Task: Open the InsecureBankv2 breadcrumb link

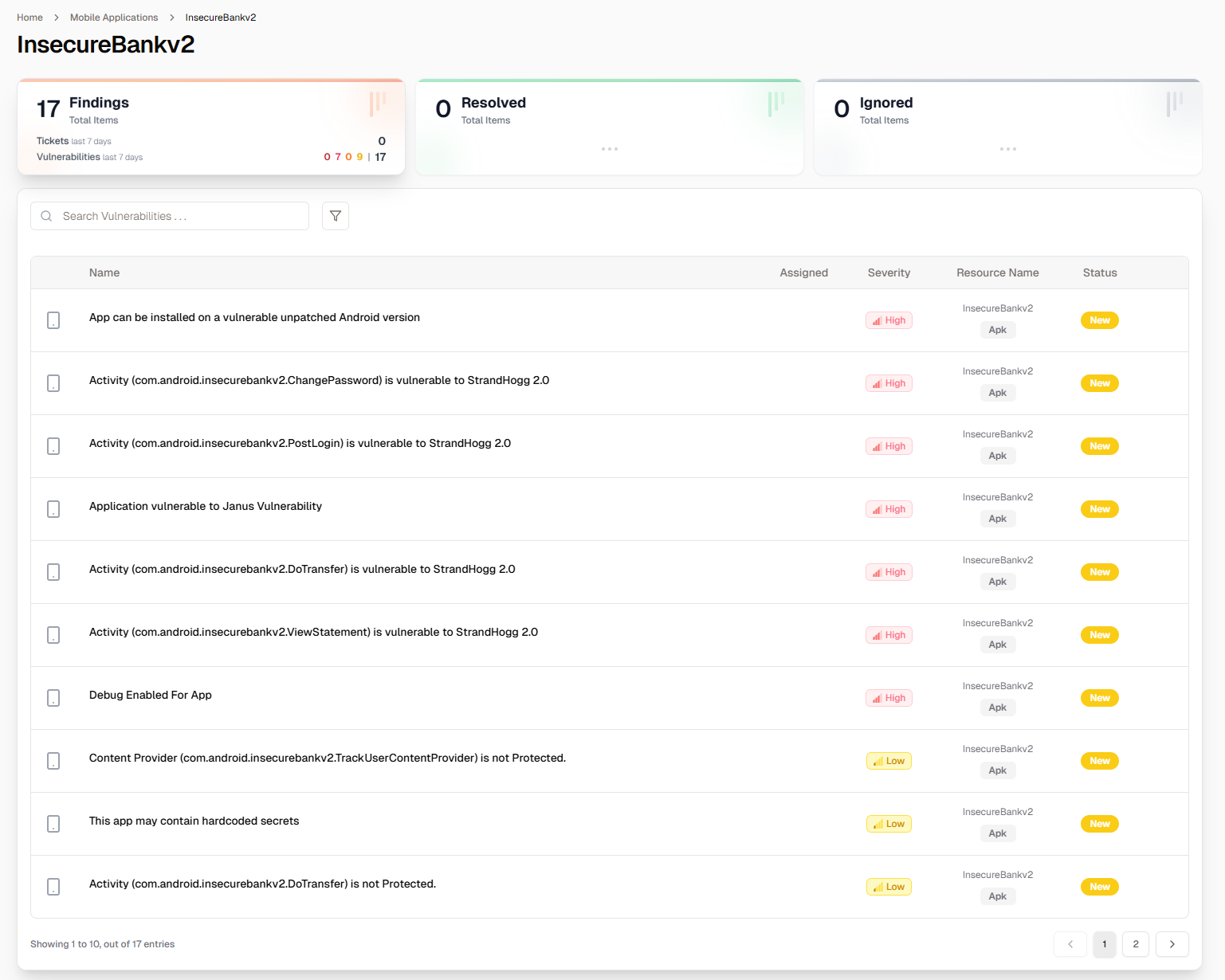Action: (220, 17)
